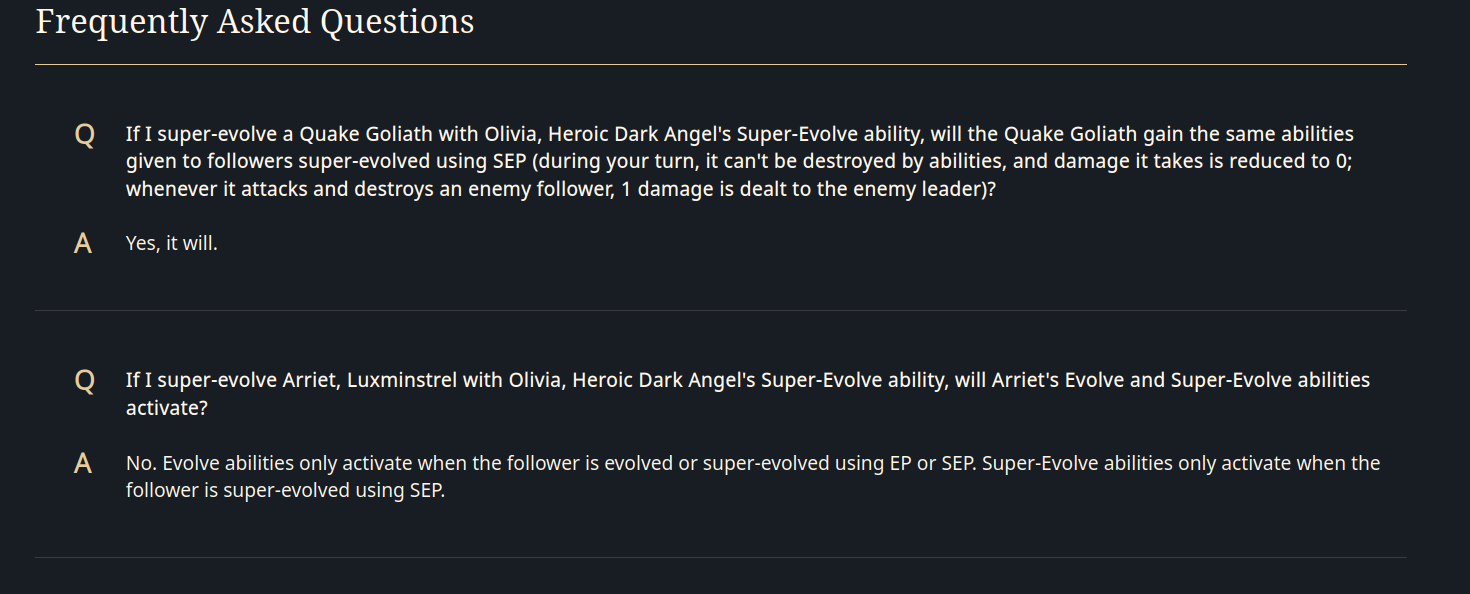Select the "Frequently Asked Questions" heading

255,21
